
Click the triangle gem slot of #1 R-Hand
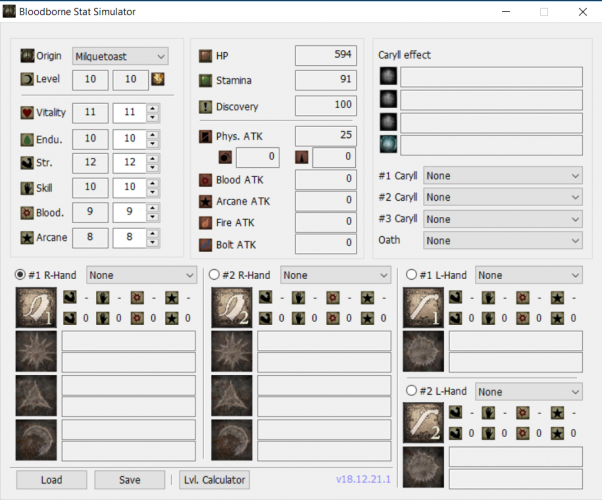tap(36, 396)
